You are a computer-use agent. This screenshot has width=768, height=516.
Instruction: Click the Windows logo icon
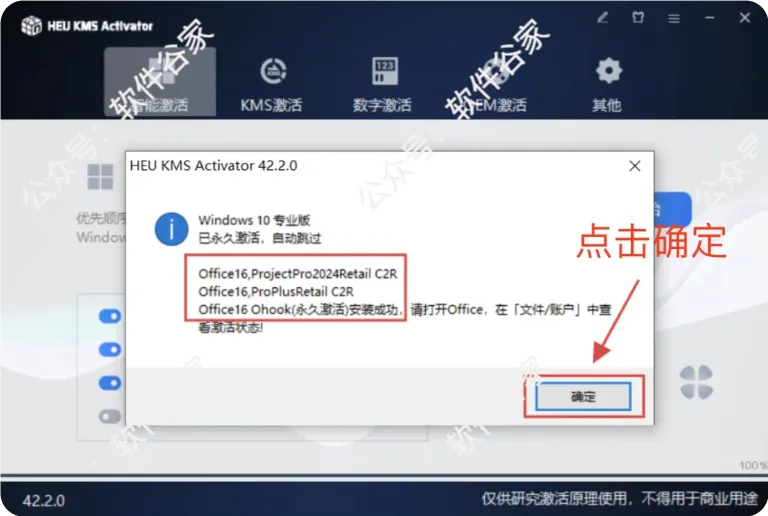point(100,177)
